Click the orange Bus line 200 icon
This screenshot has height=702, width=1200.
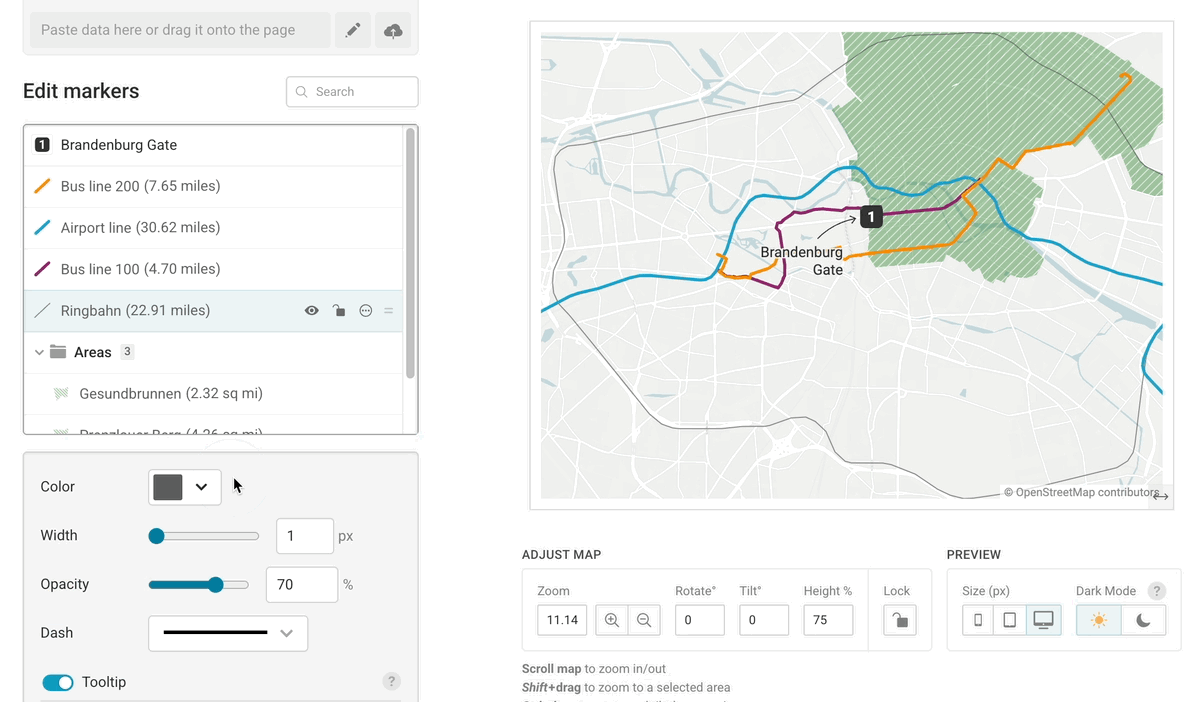click(42, 186)
